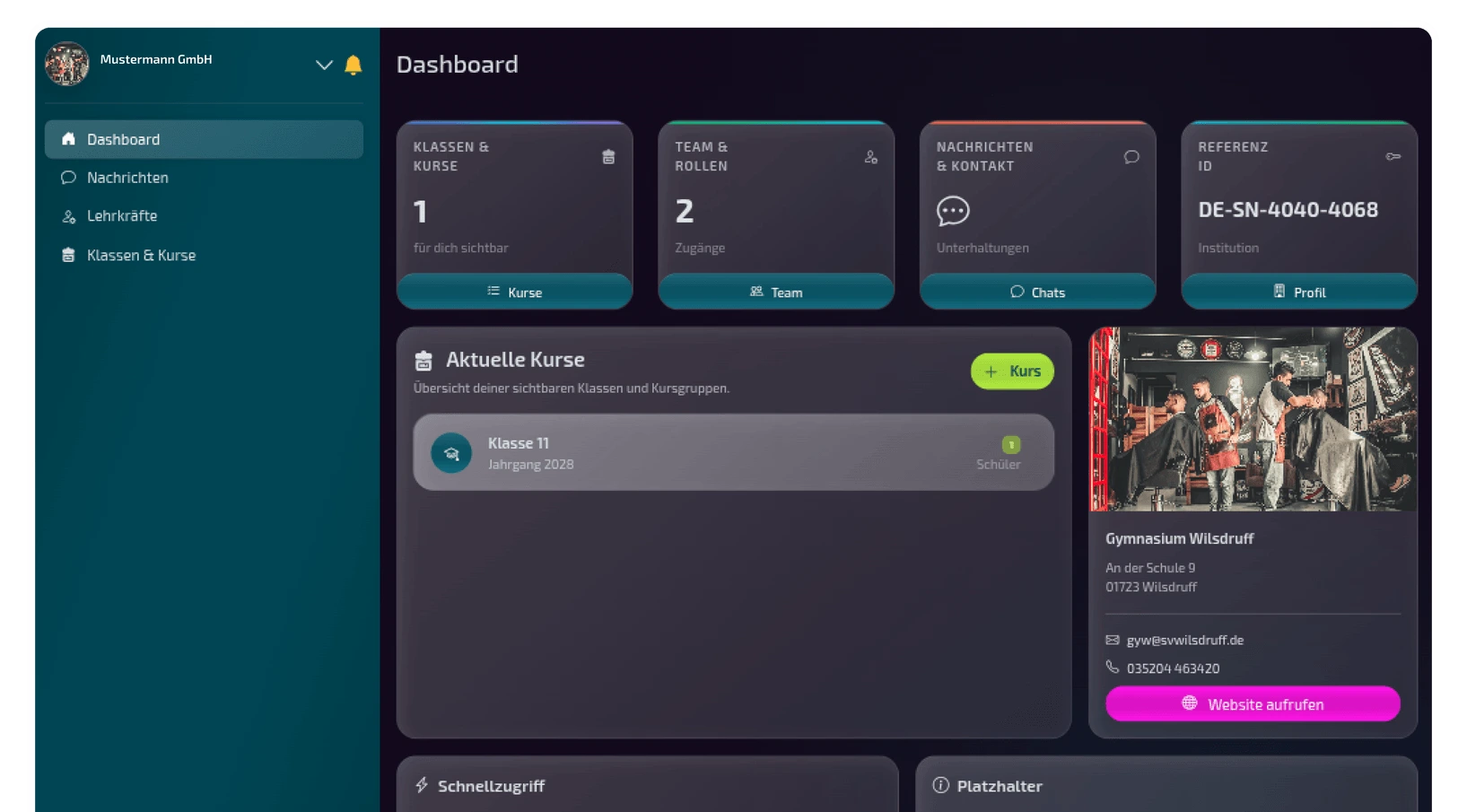Click the green Schüler count badge
The image size is (1467, 812).
[x=1011, y=445]
